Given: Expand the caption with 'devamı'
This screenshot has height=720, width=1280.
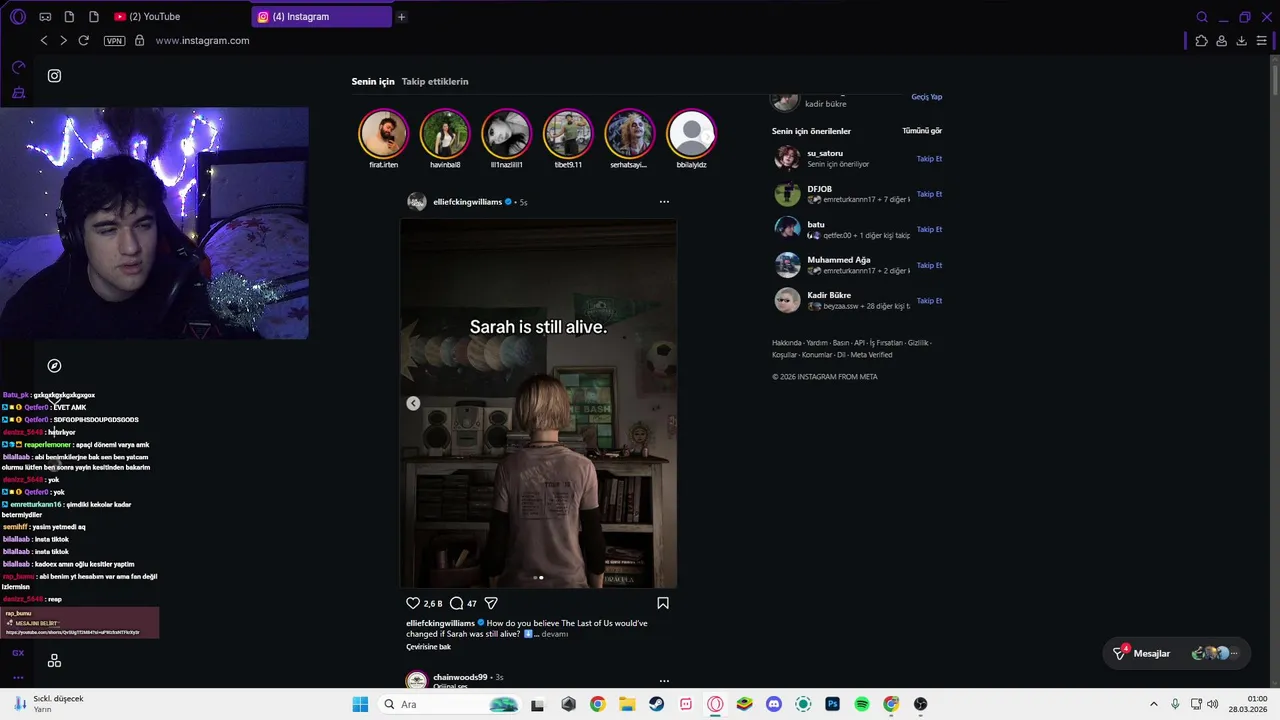Looking at the screenshot, I should click(554, 634).
